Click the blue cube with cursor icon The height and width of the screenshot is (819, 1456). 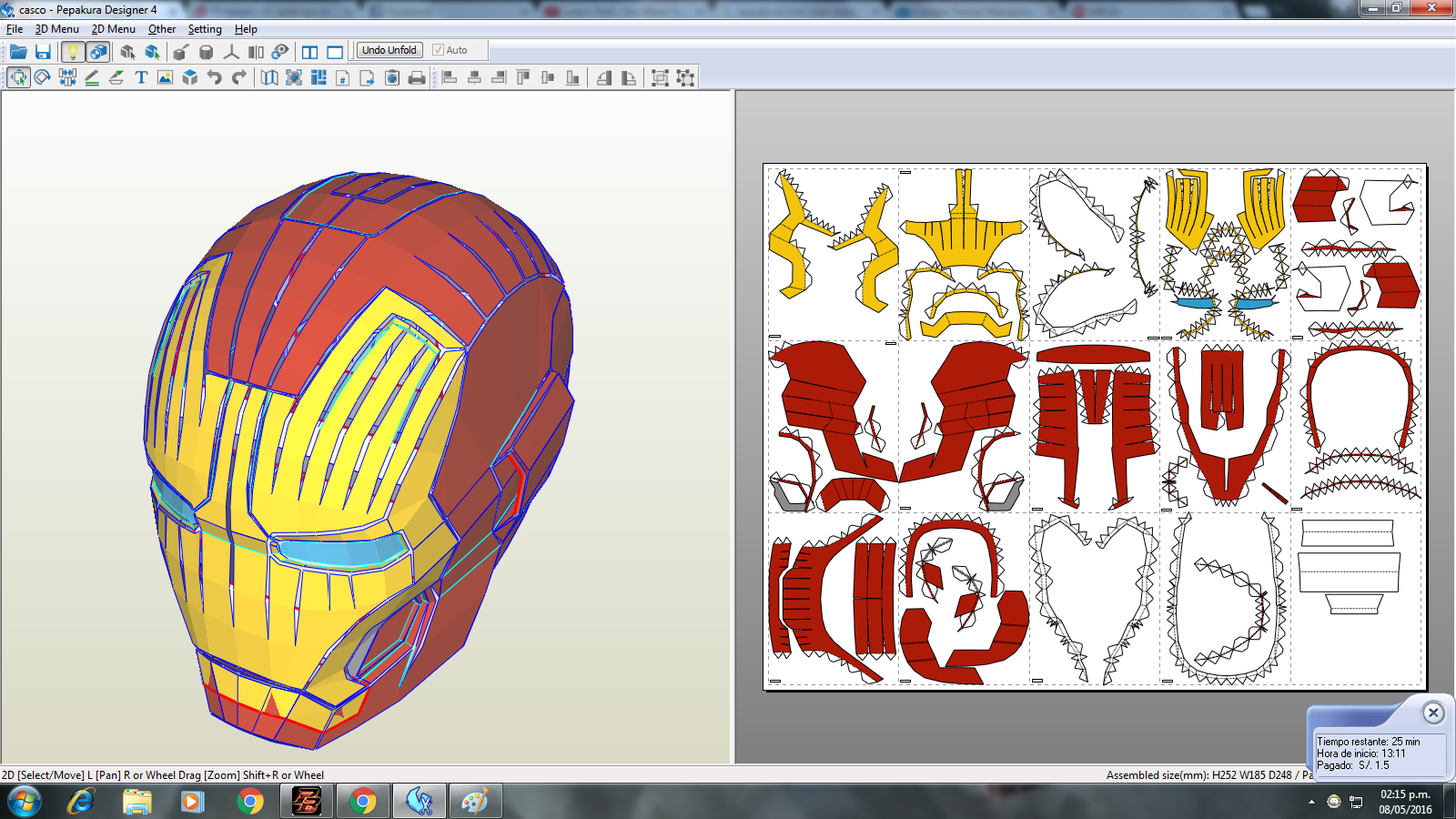tap(152, 52)
